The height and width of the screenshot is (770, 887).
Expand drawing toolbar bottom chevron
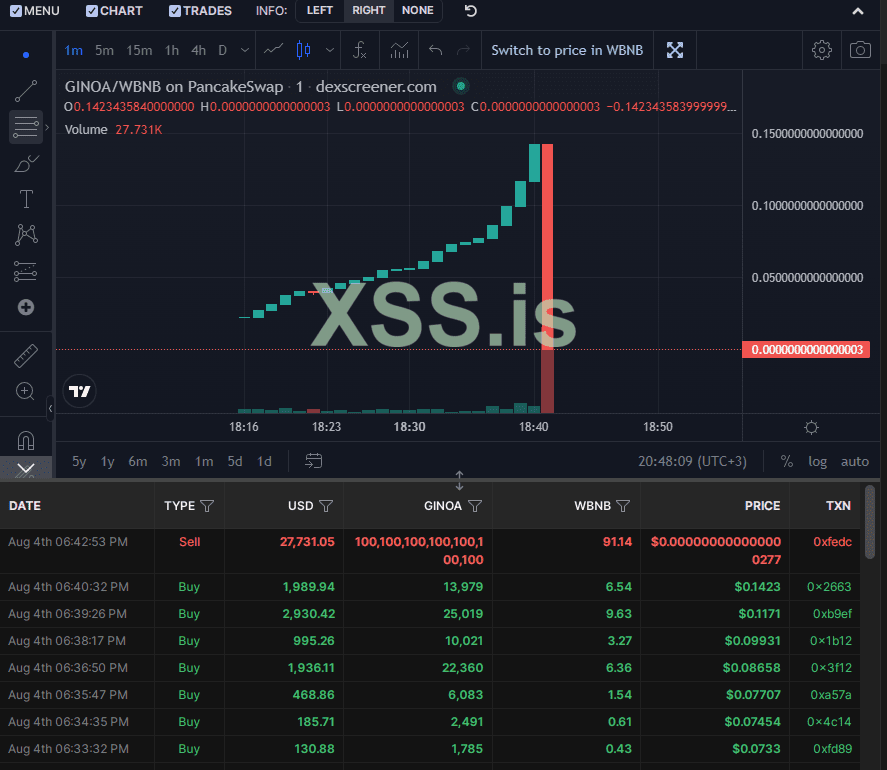25,468
